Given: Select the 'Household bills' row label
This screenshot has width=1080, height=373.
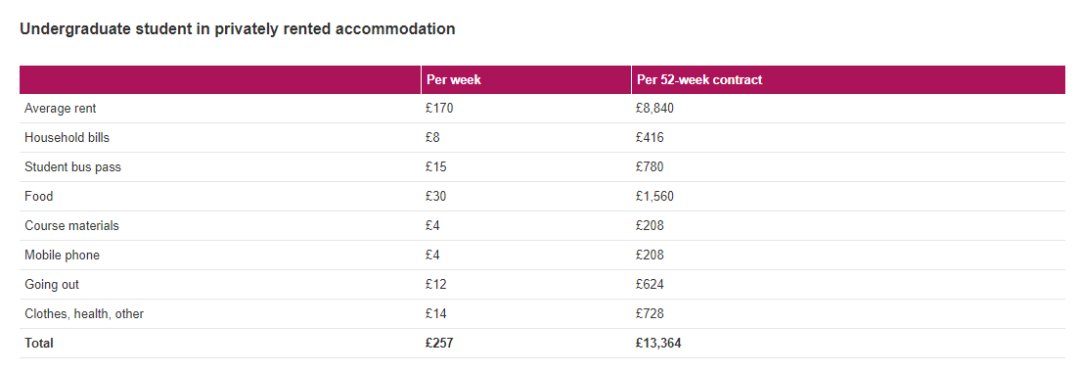Looking at the screenshot, I should pyautogui.click(x=67, y=138).
